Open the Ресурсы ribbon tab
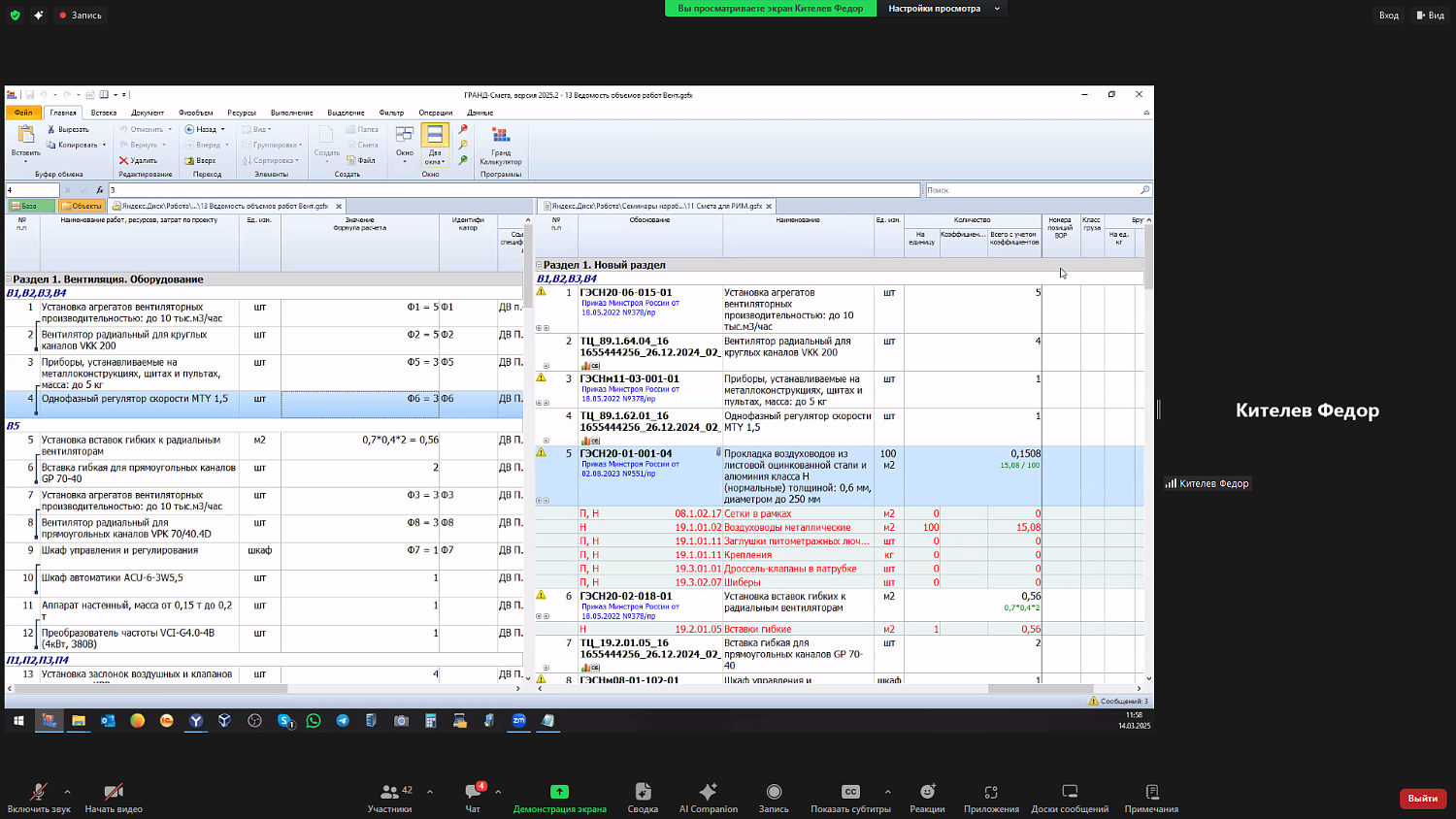 [242, 113]
